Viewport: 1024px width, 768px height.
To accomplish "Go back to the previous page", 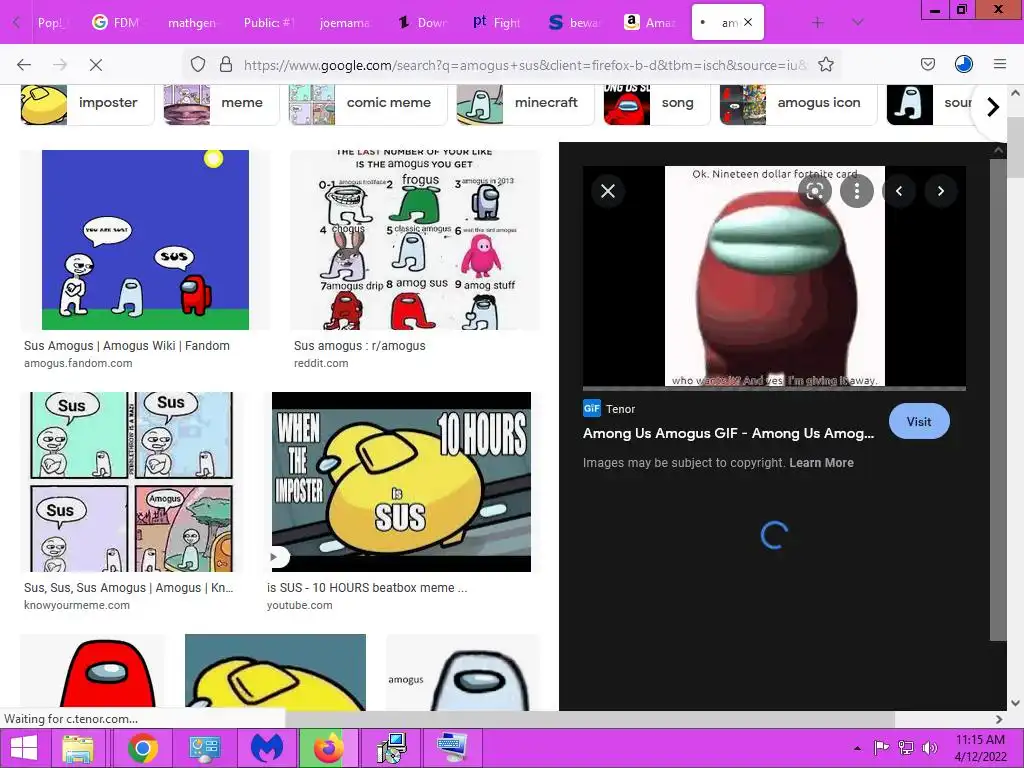I will tap(24, 65).
